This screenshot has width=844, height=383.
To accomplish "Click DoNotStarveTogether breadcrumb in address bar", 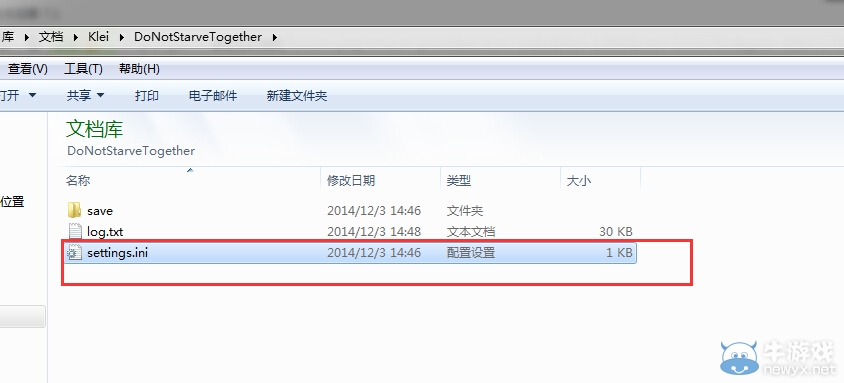I will pyautogui.click(x=198, y=37).
